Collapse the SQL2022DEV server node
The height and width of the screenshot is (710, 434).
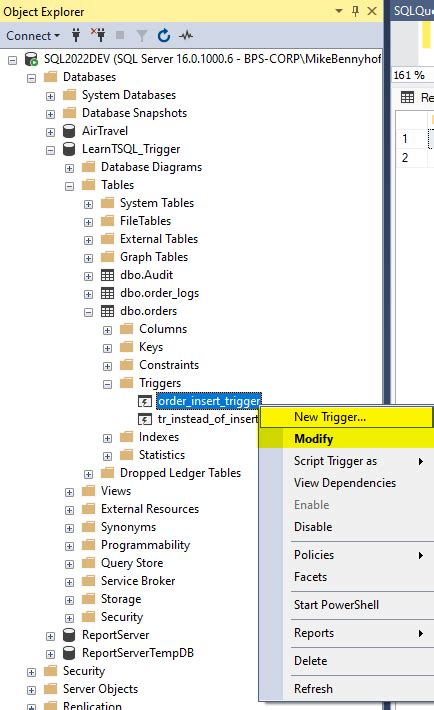[x=13, y=60]
